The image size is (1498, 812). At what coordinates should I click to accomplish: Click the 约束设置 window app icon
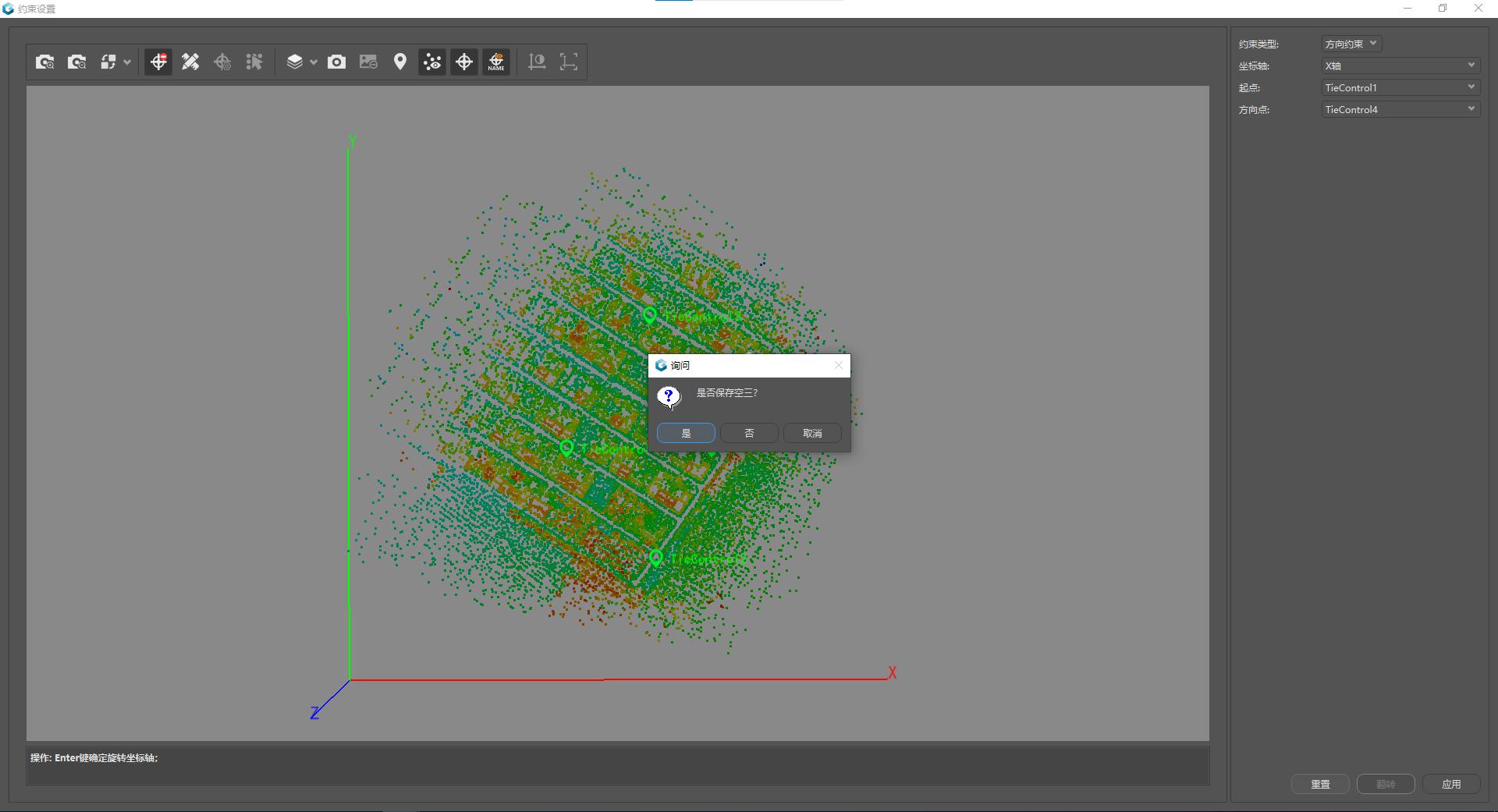(x=9, y=9)
